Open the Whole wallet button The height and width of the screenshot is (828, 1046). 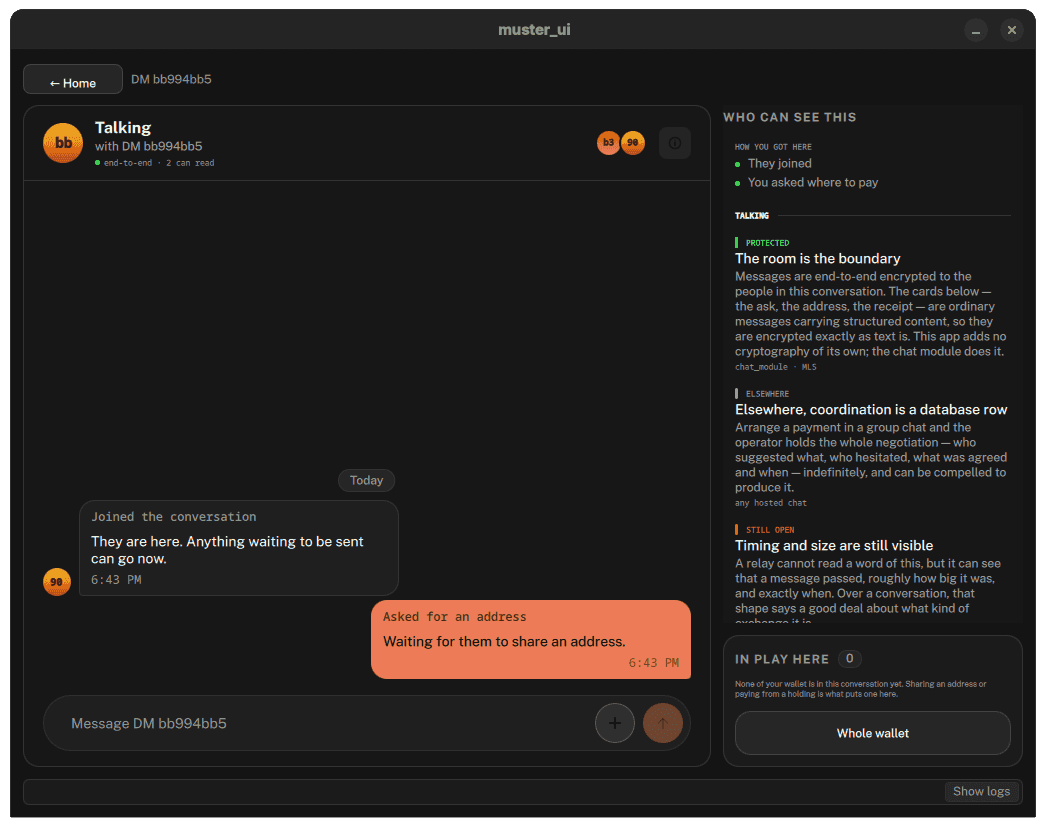point(873,733)
